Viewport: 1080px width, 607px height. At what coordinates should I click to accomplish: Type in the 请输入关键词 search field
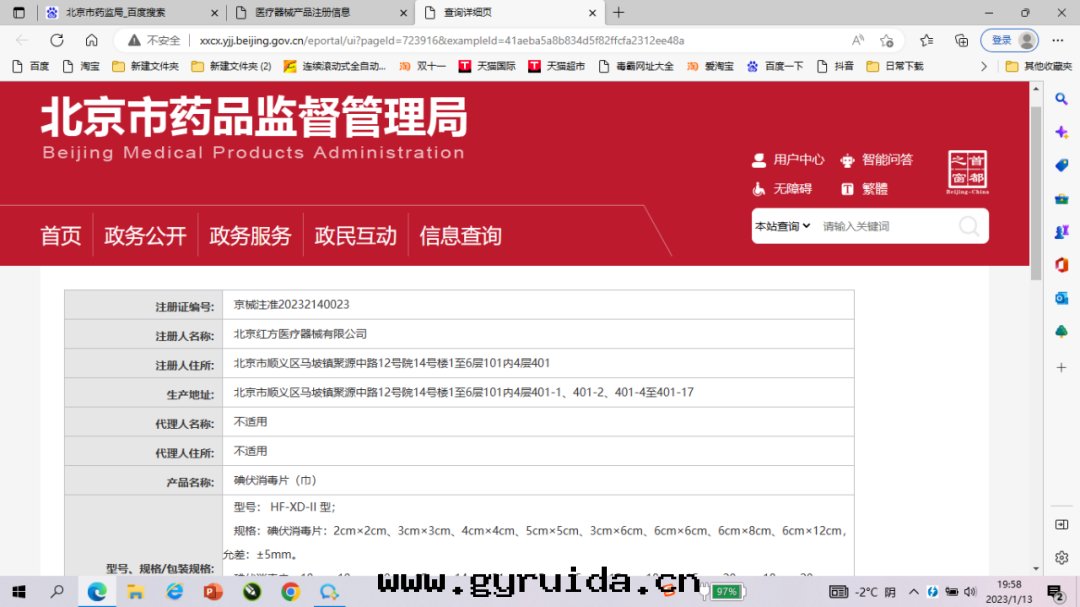point(880,226)
